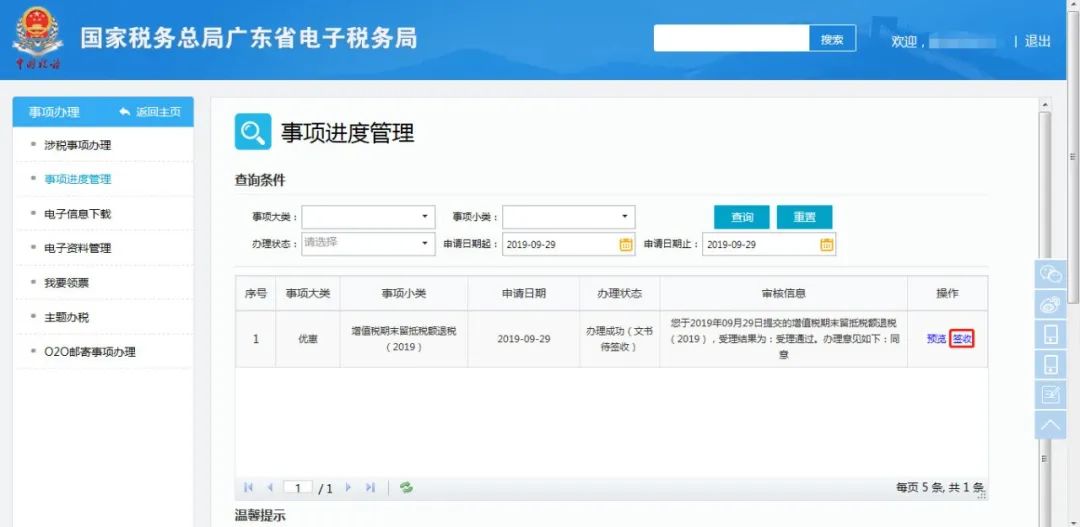Open 电子资料管理 in the sidebar
The width and height of the screenshot is (1080, 527).
click(x=77, y=248)
